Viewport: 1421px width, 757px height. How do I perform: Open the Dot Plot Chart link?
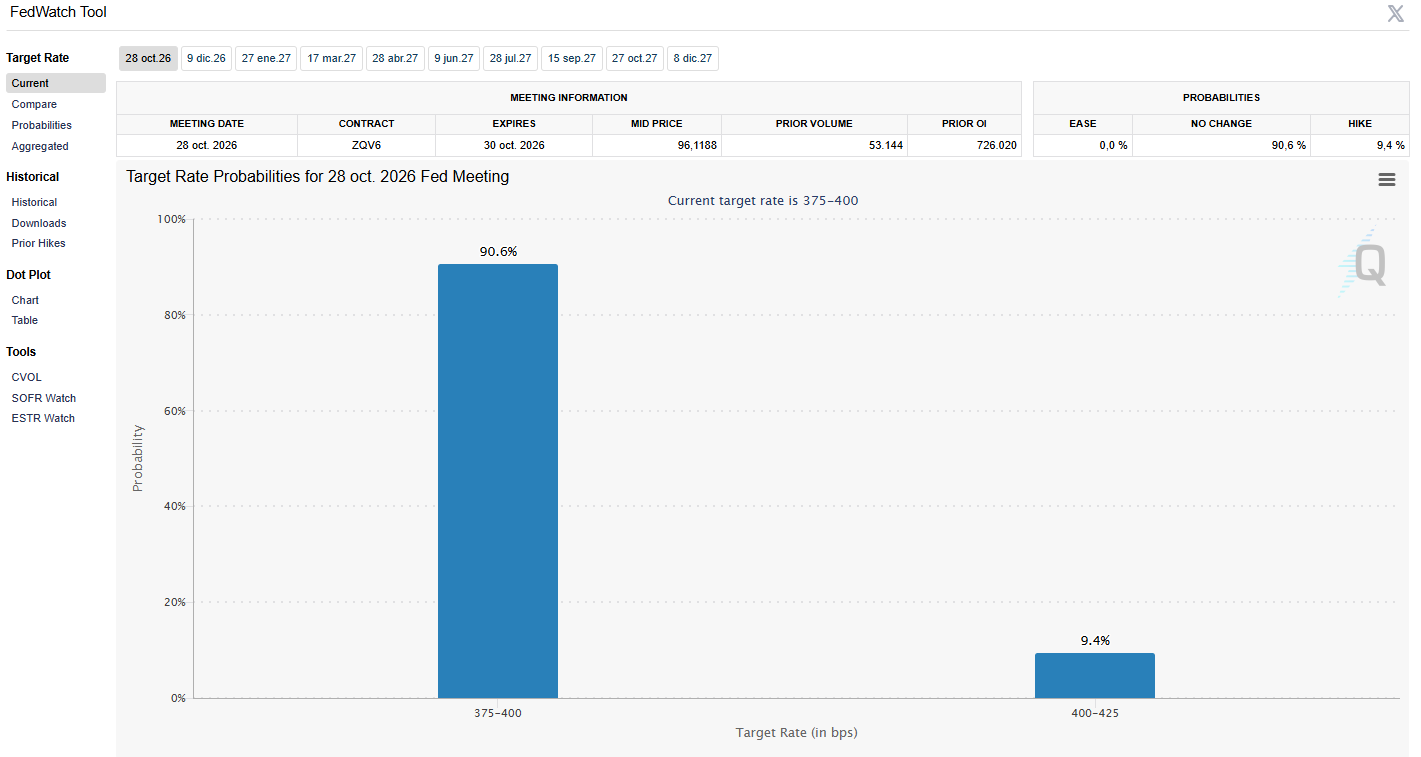25,300
